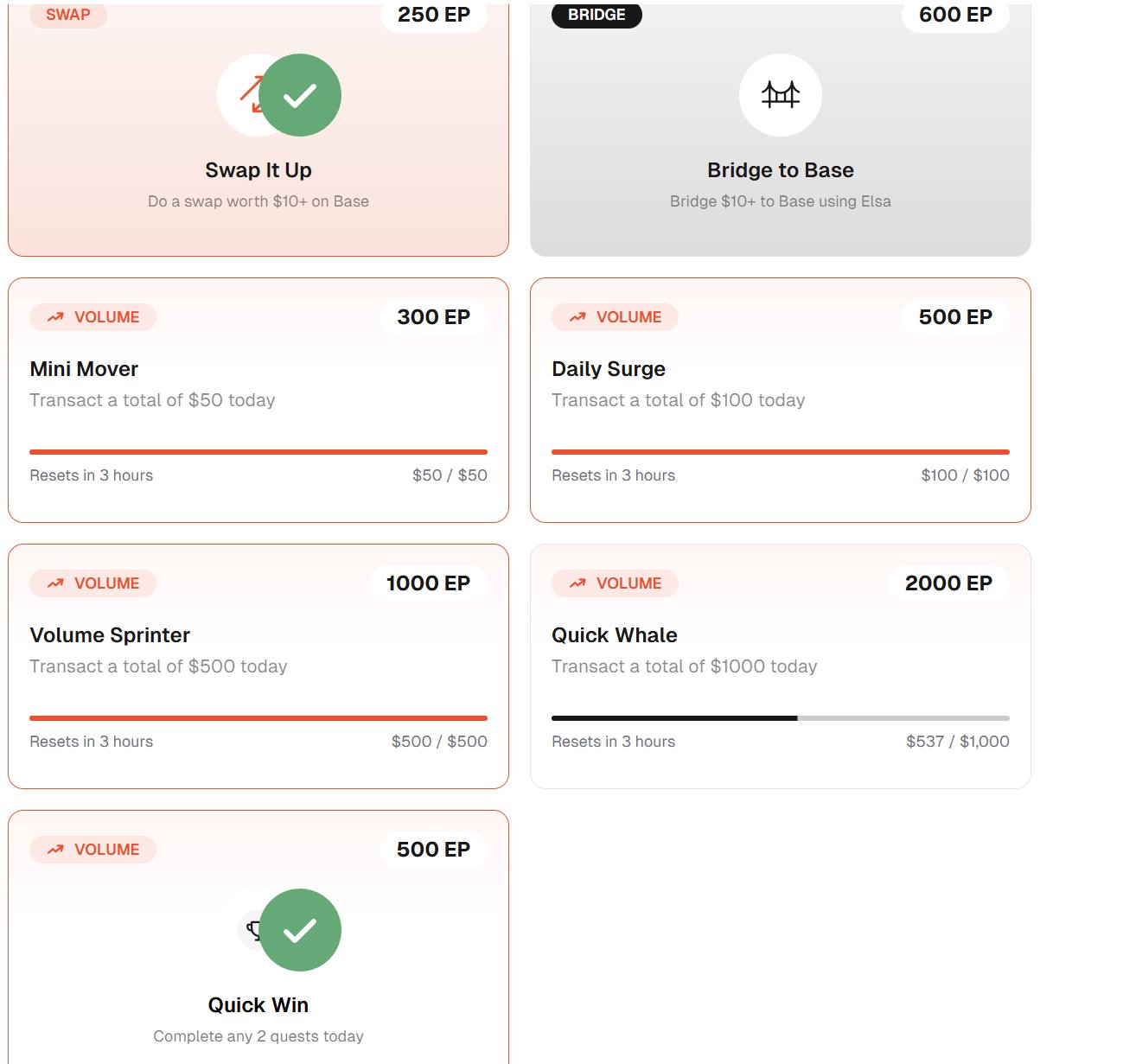This screenshot has height=1064, width=1142.
Task: Click the trend arrow icon on Quick Whale
Action: pos(577,583)
